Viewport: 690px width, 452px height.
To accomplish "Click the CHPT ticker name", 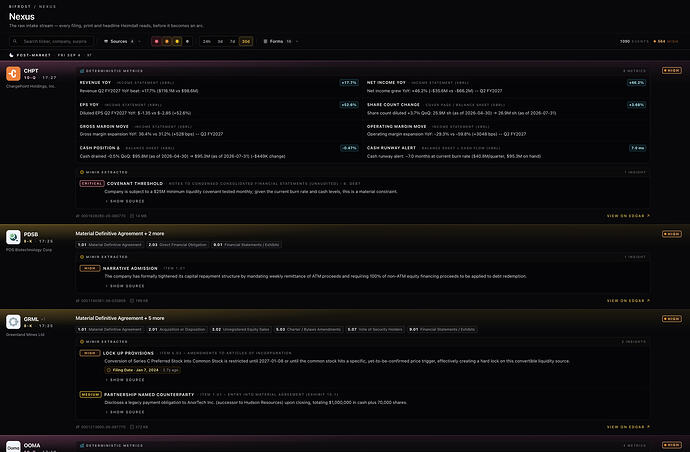I will (31, 71).
